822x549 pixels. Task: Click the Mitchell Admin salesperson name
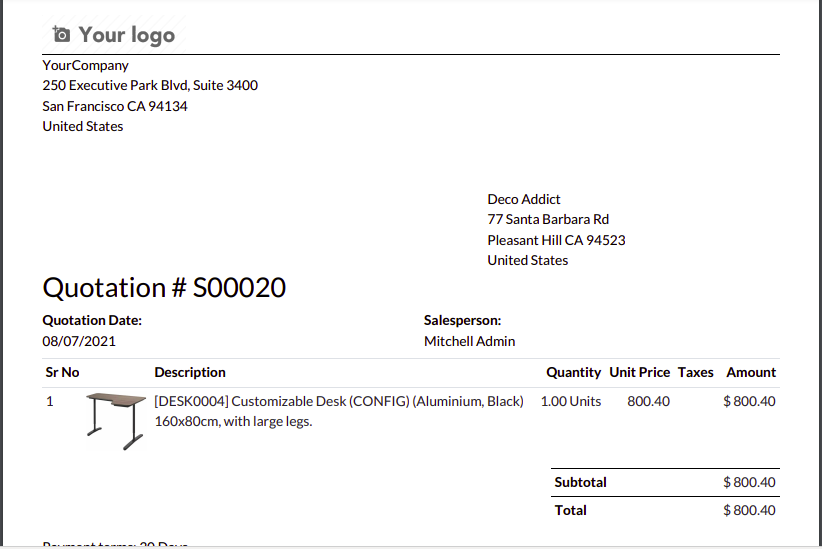[470, 341]
